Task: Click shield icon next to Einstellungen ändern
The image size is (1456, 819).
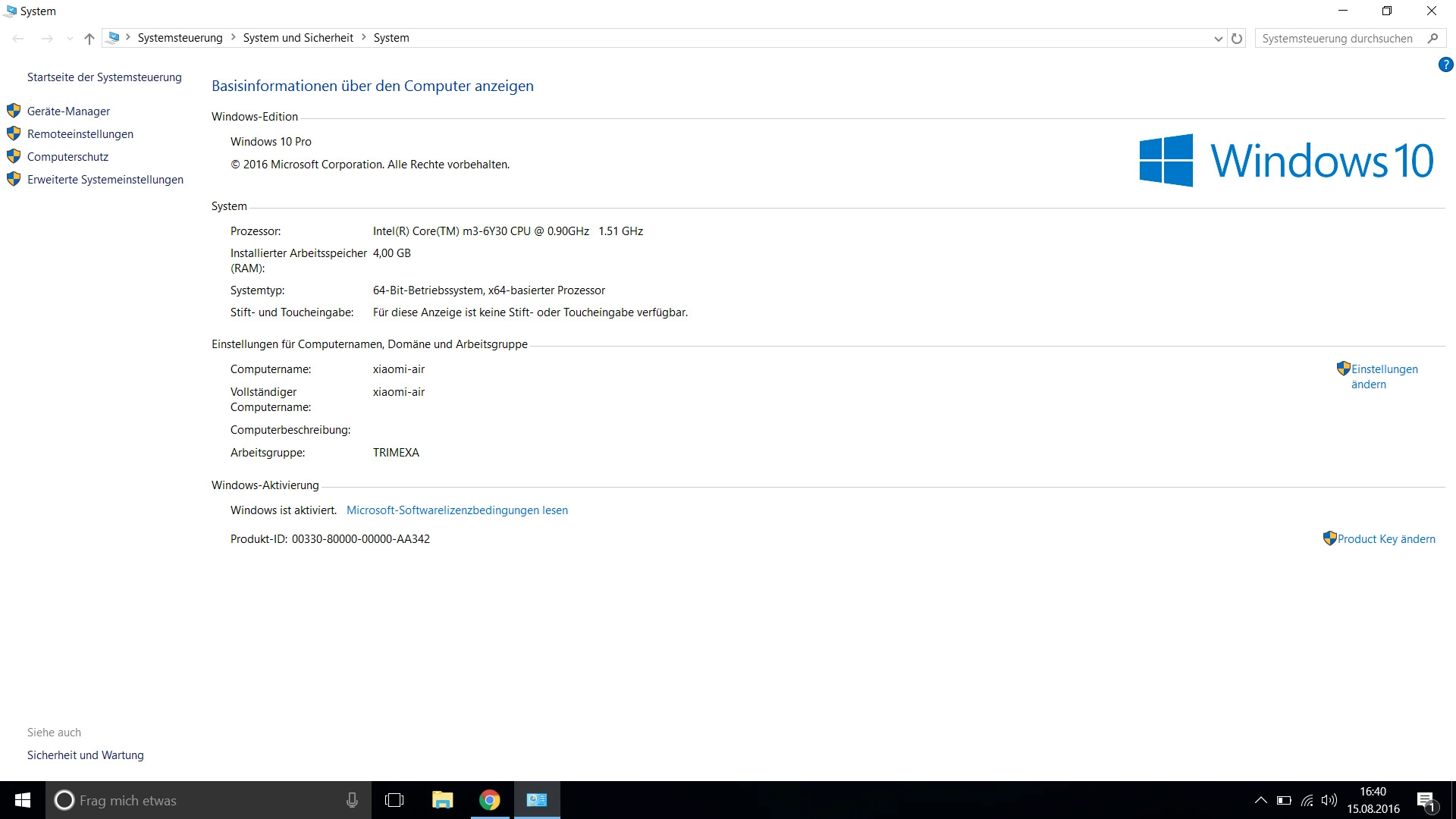Action: tap(1343, 369)
